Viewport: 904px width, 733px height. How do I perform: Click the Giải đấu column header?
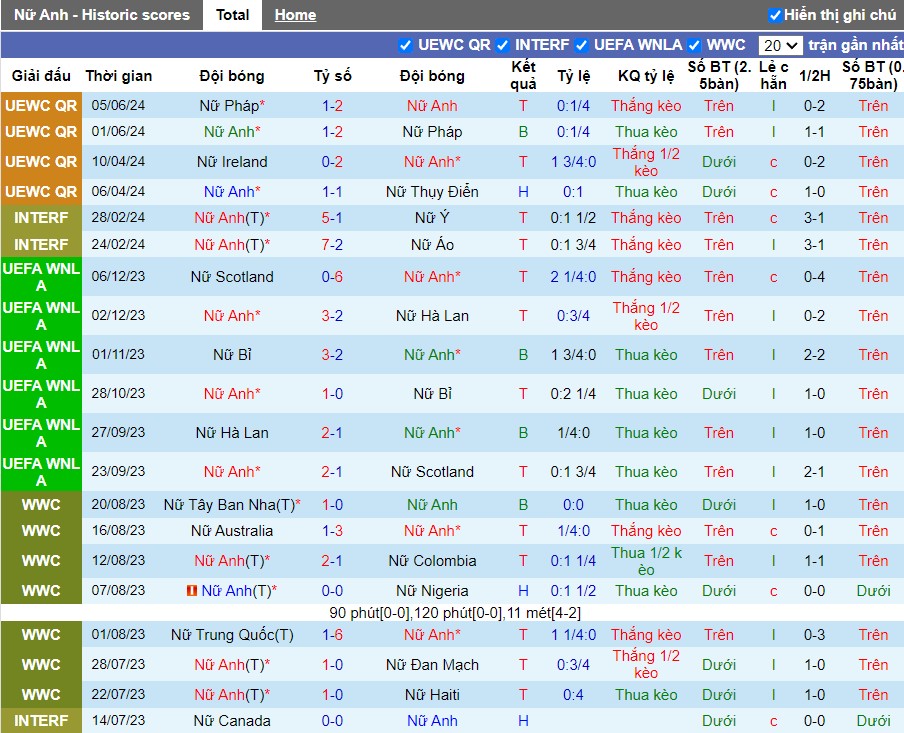coord(41,76)
